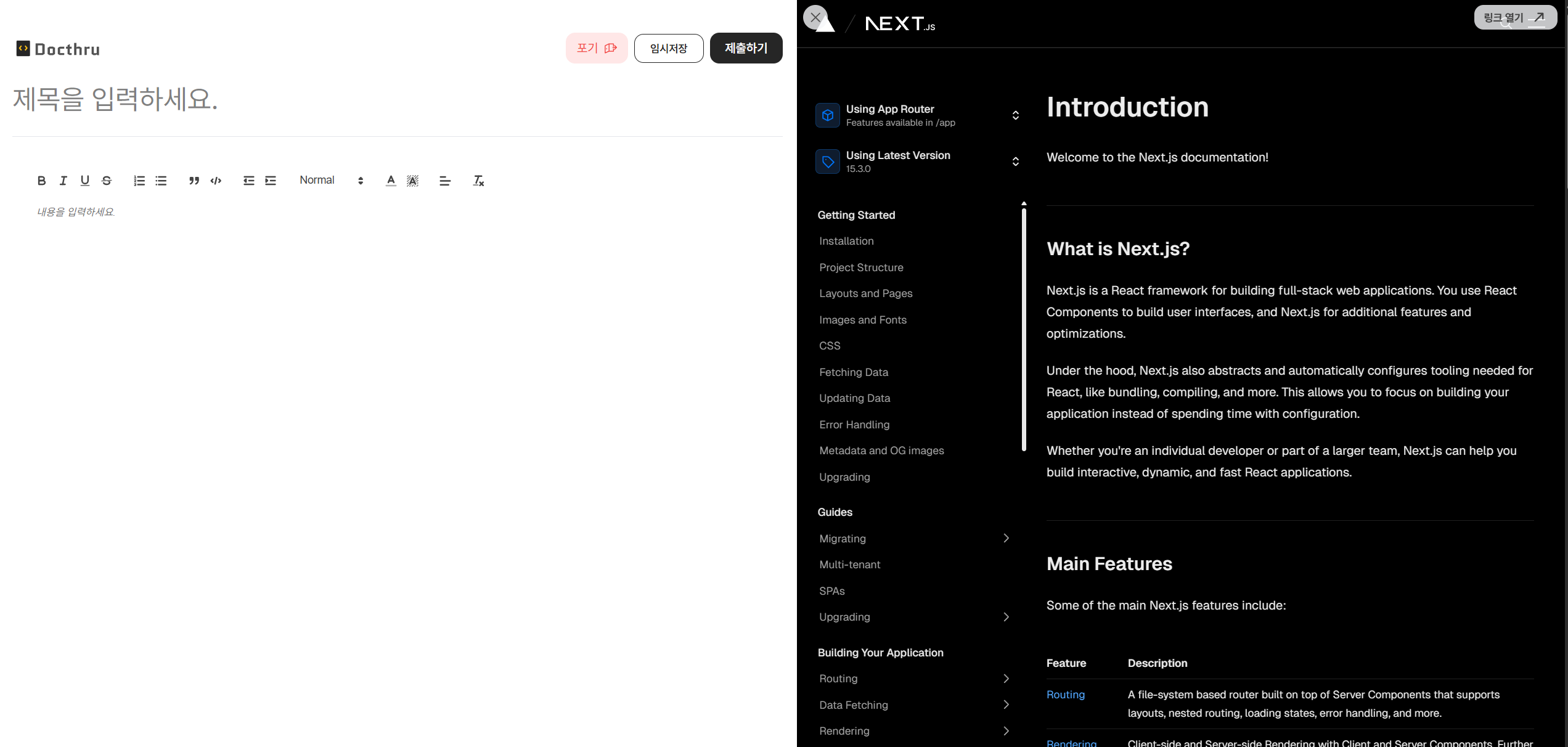Insert a blockquote
The image size is (1568, 747).
(194, 181)
